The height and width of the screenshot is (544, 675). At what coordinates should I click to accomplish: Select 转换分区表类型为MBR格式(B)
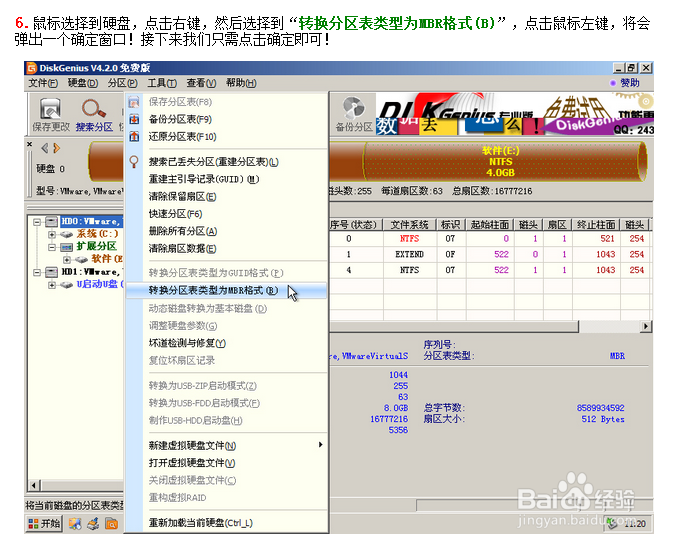pyautogui.click(x=226, y=291)
